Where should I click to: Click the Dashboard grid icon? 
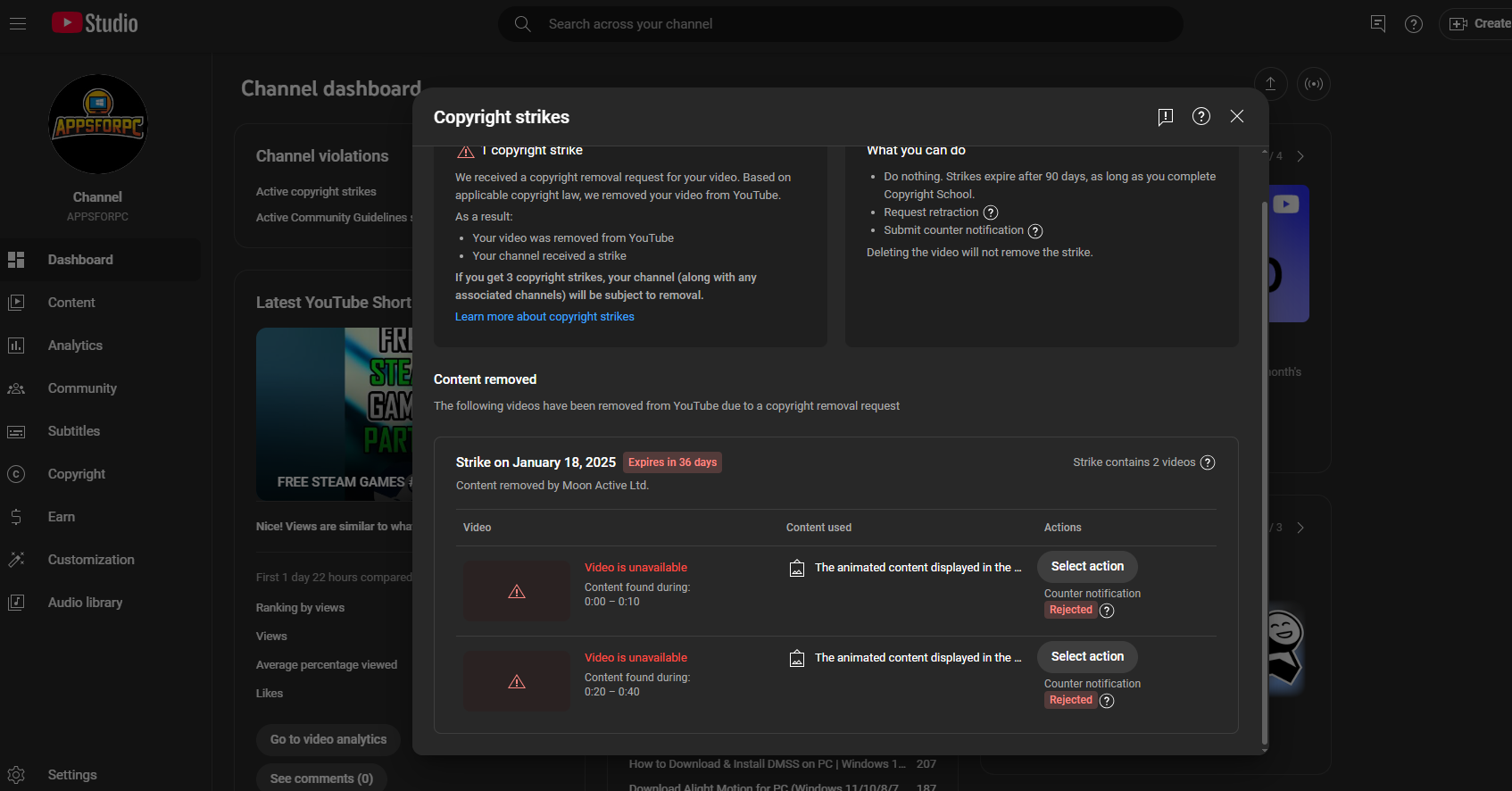(16, 260)
